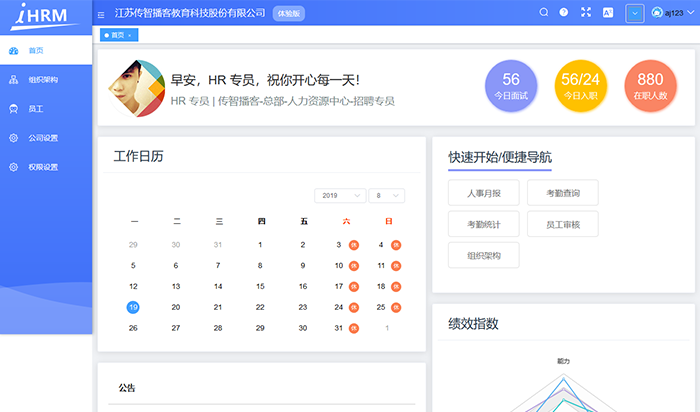Click the 员工 sidebar icon
The height and width of the screenshot is (412, 700).
(13, 108)
